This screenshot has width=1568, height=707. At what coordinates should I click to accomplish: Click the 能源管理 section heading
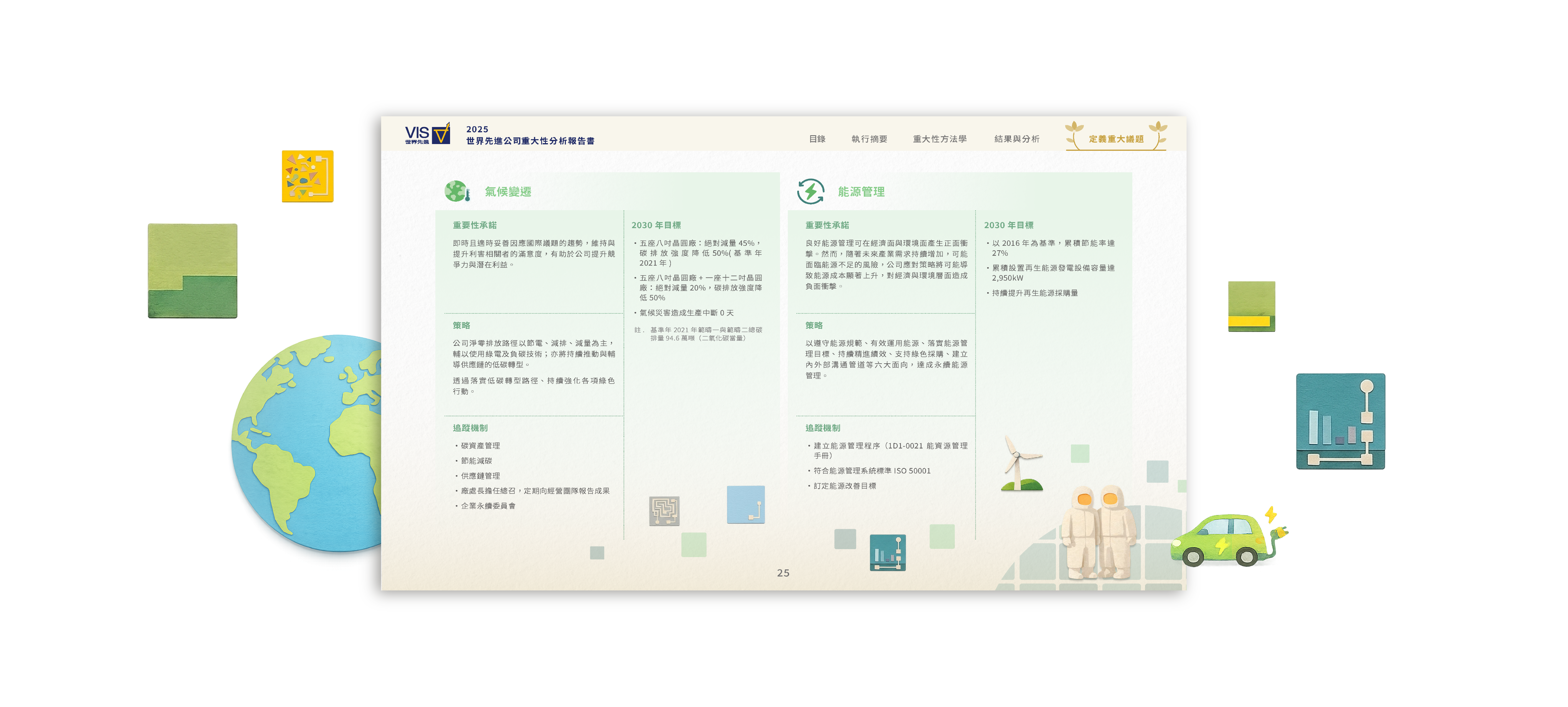(861, 192)
